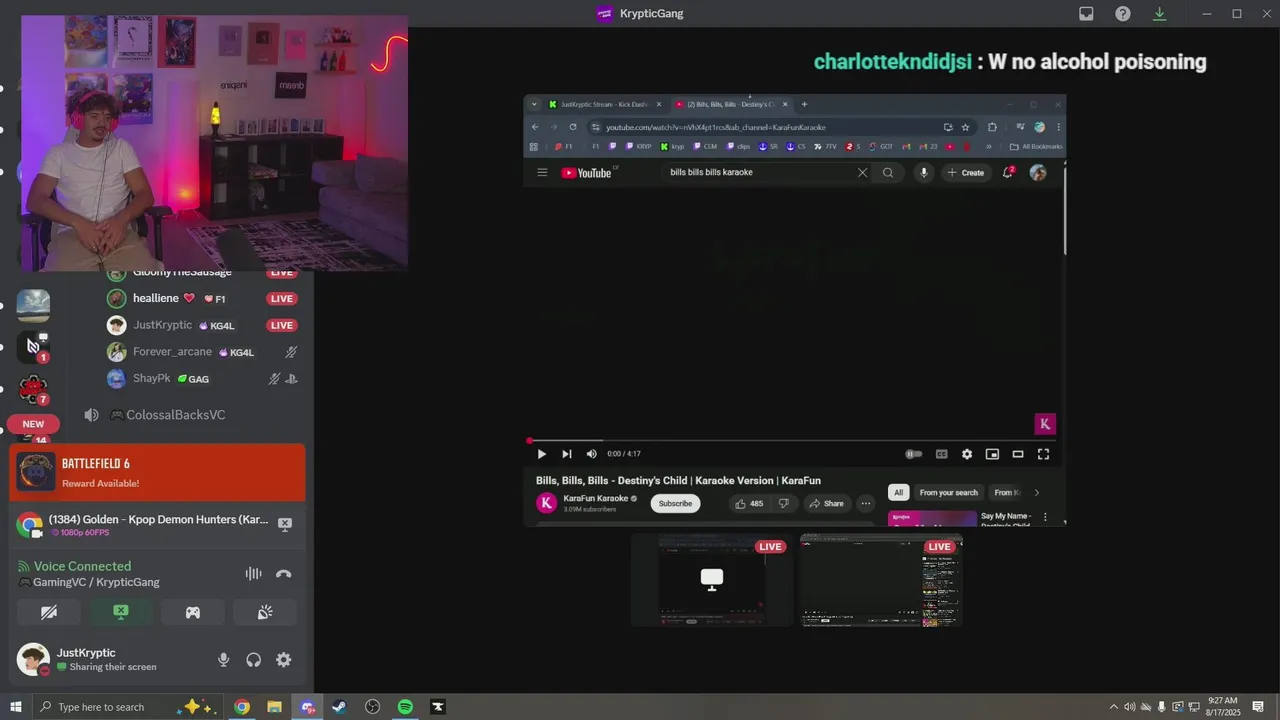Toggle closed captions in YouTube player
The width and height of the screenshot is (1280, 720).
941,454
